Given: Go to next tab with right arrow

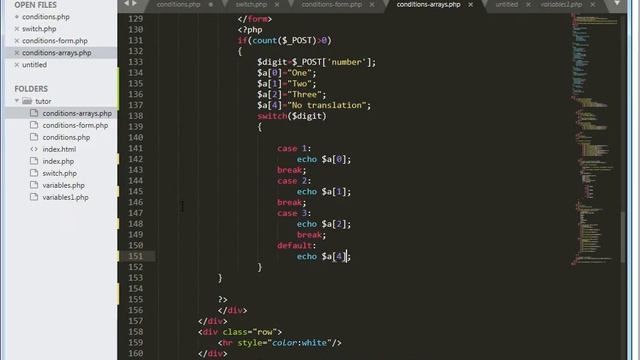Looking at the screenshot, I should point(134,4).
